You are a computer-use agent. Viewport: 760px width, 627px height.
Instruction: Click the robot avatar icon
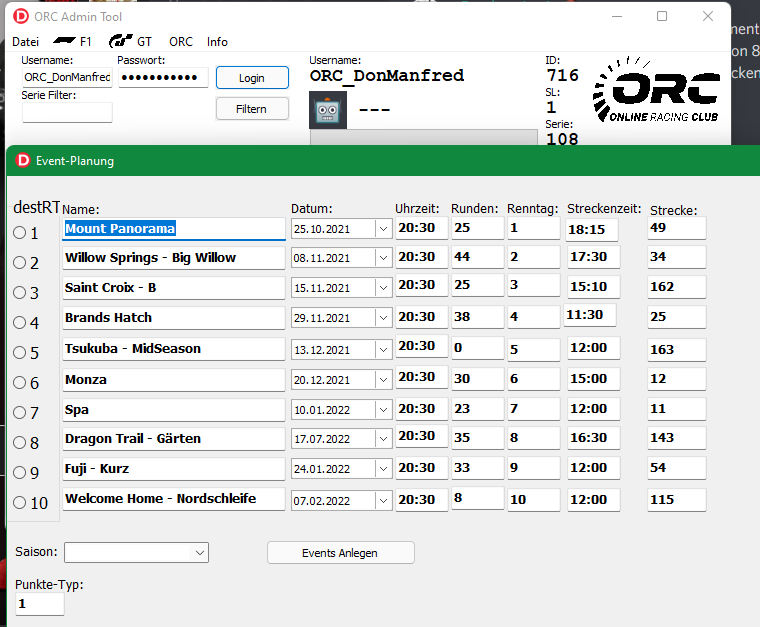(x=328, y=109)
